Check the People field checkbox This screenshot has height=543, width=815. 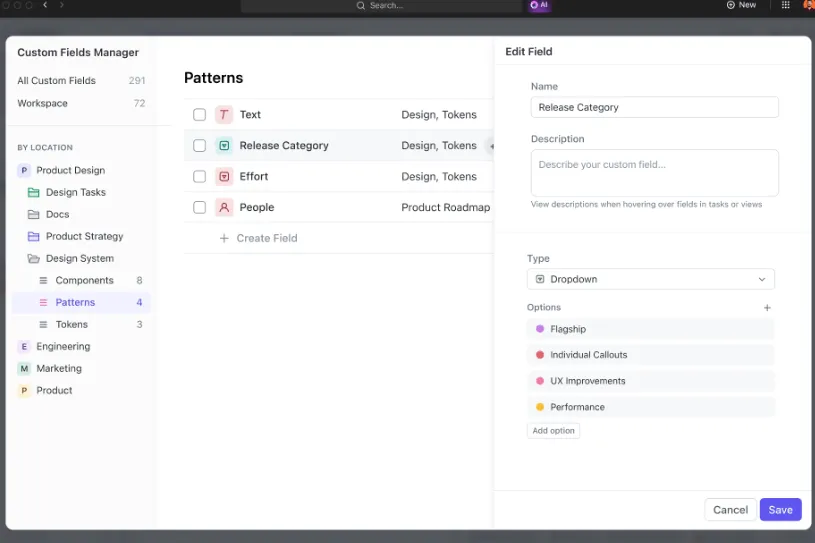[200, 207]
